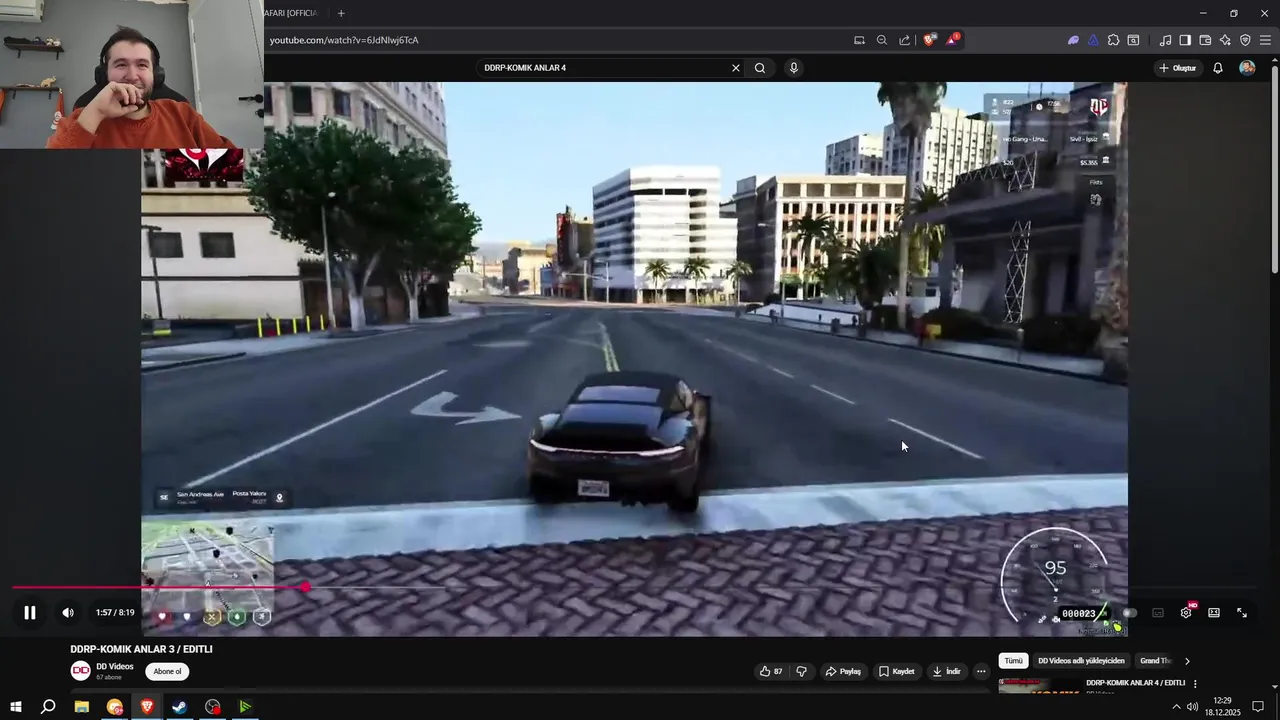This screenshot has width=1280, height=720.
Task: Click the browser address bar URL
Action: [344, 40]
